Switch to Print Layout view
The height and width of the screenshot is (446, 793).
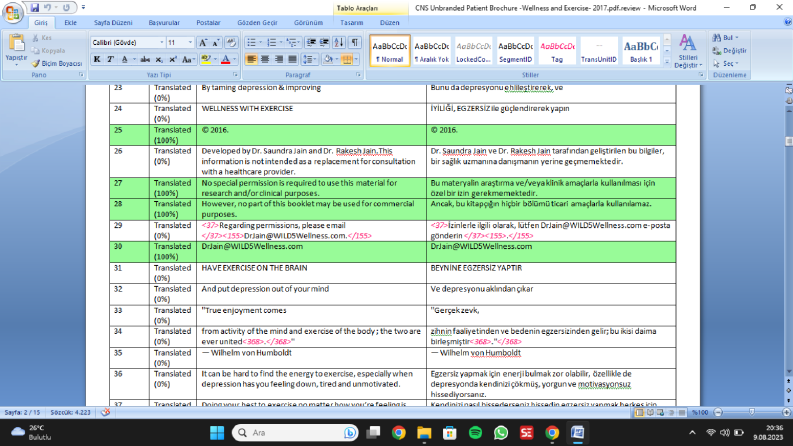pyautogui.click(x=639, y=413)
